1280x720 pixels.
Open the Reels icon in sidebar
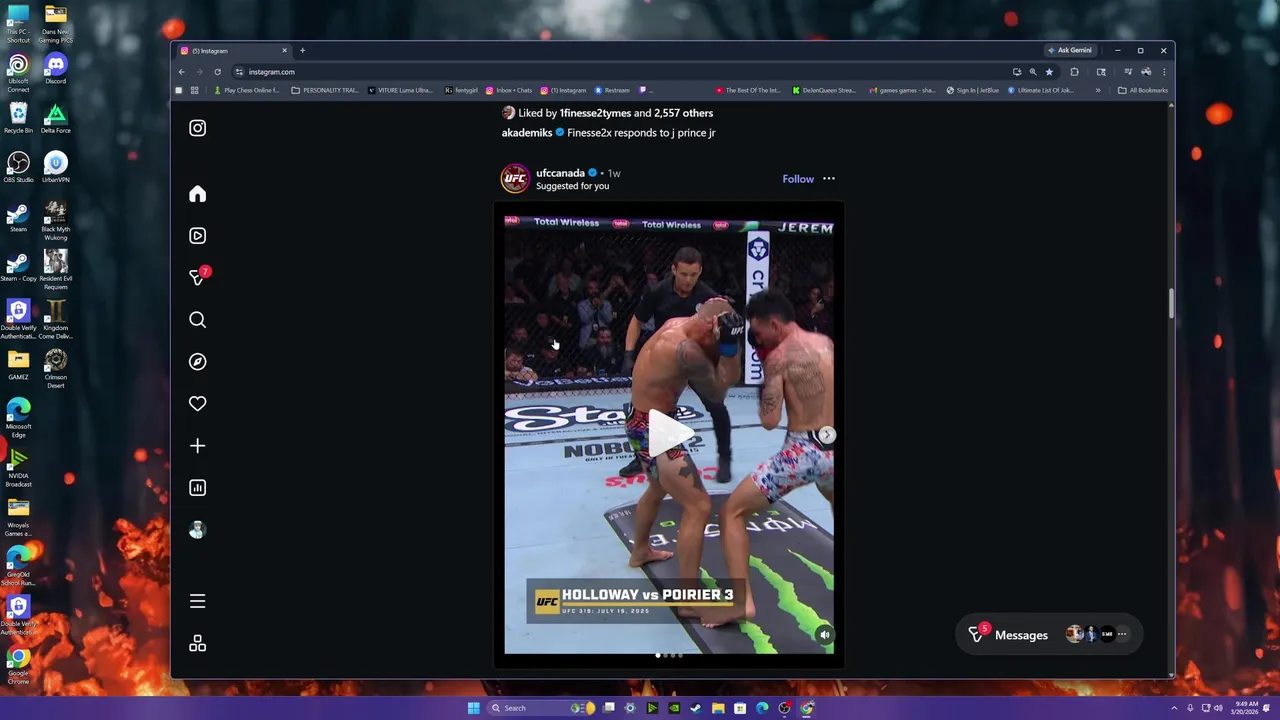[x=197, y=236]
